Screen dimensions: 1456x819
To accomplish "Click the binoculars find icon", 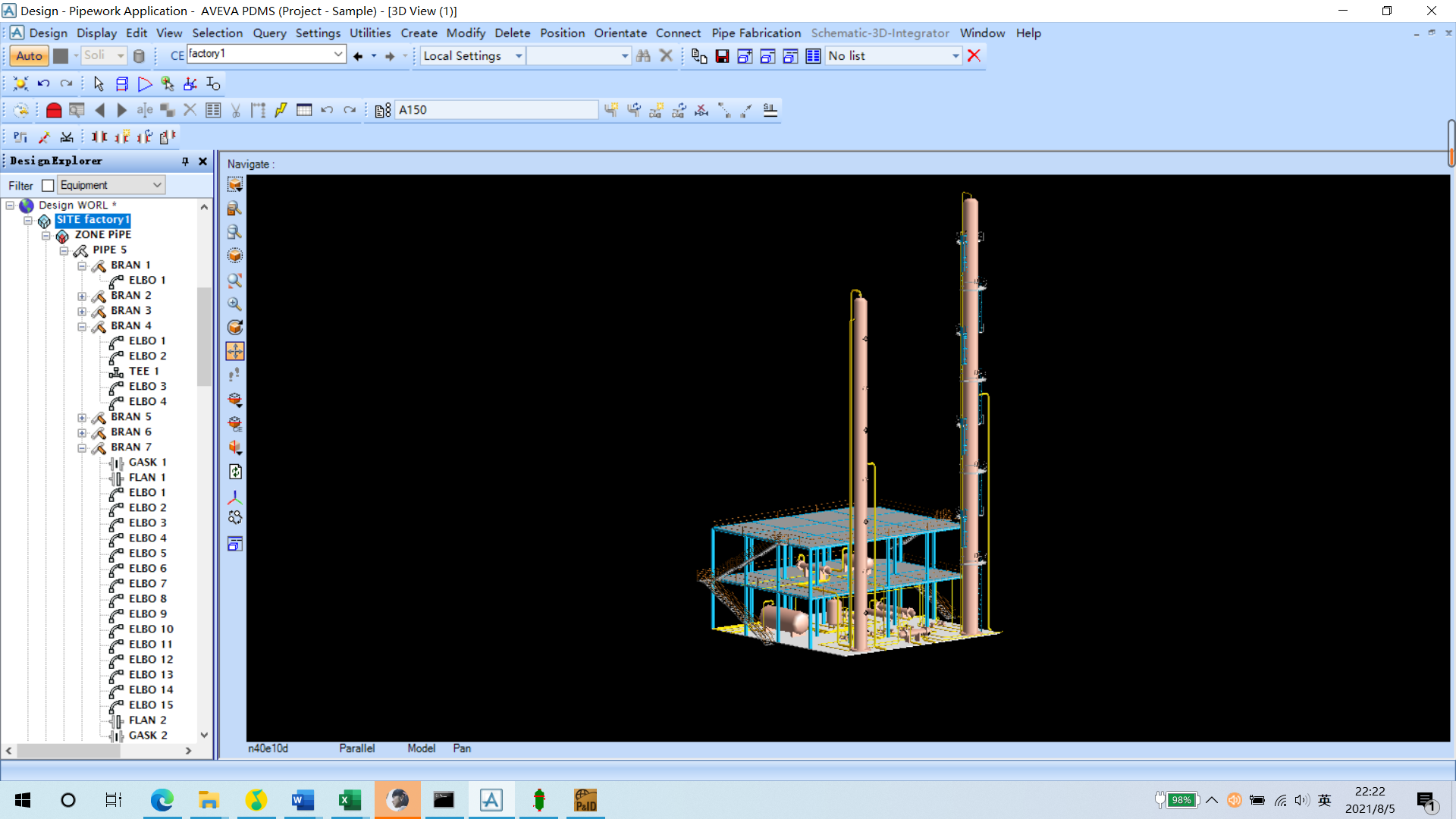I will click(643, 56).
